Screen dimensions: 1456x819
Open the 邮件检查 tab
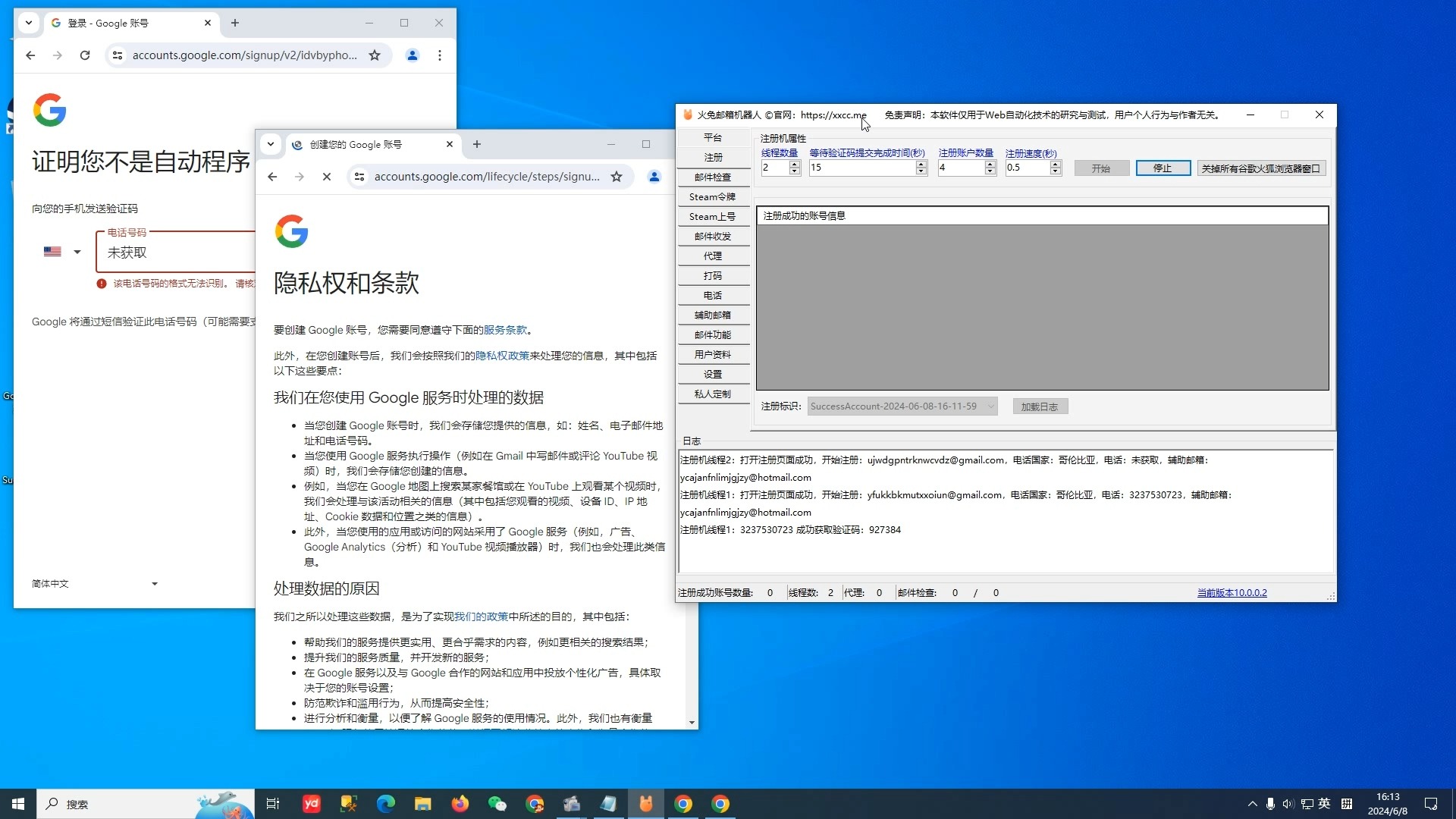point(713,177)
